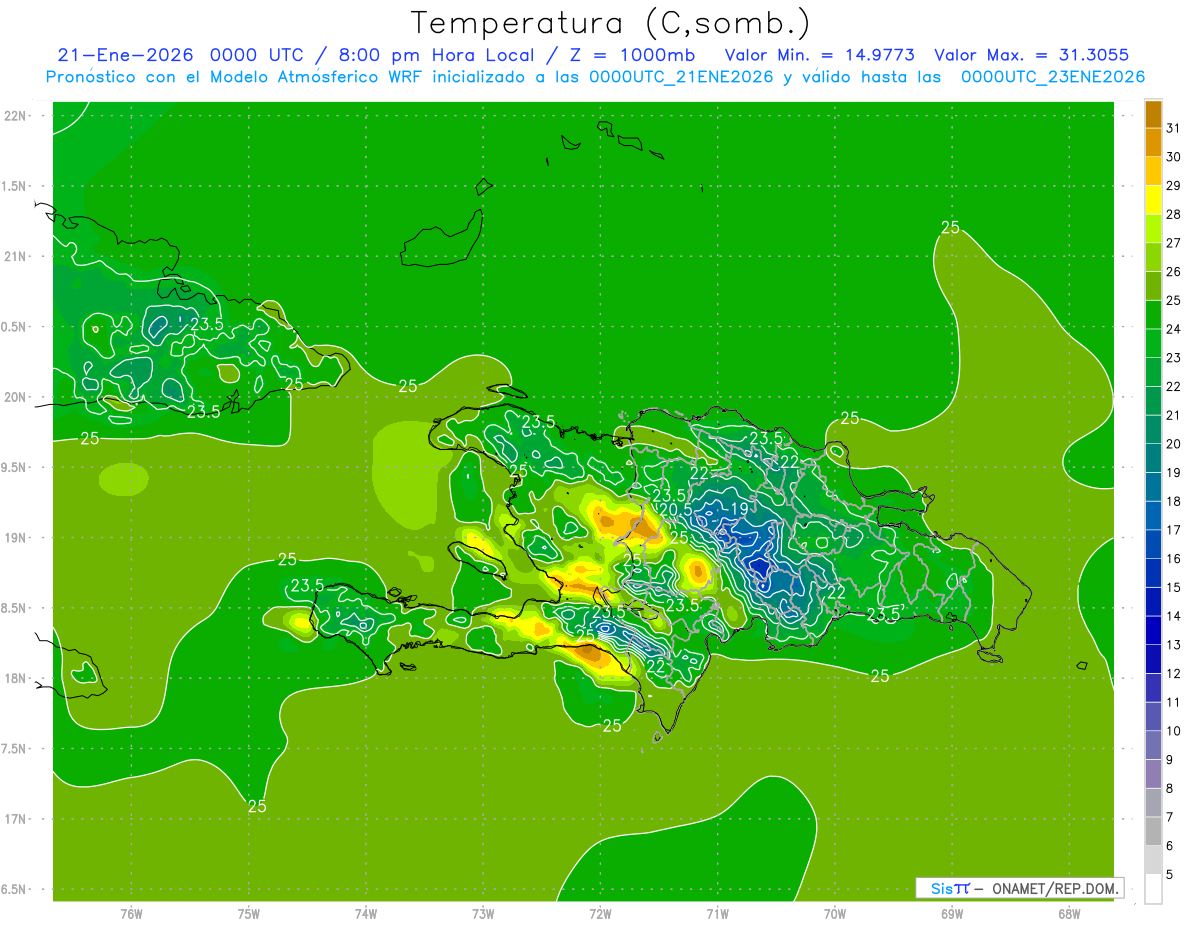Click the legend value '10'

(x=1173, y=731)
